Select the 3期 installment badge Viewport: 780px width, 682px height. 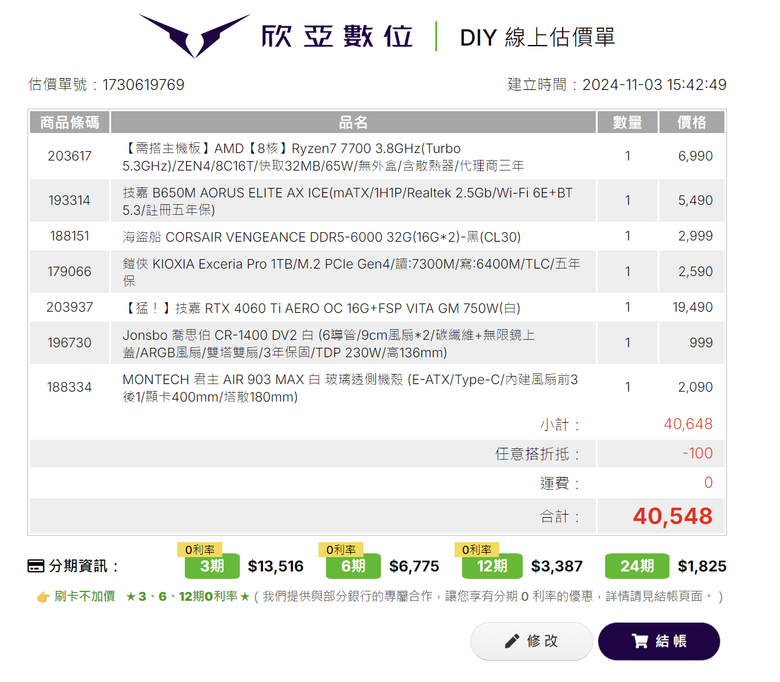click(212, 566)
